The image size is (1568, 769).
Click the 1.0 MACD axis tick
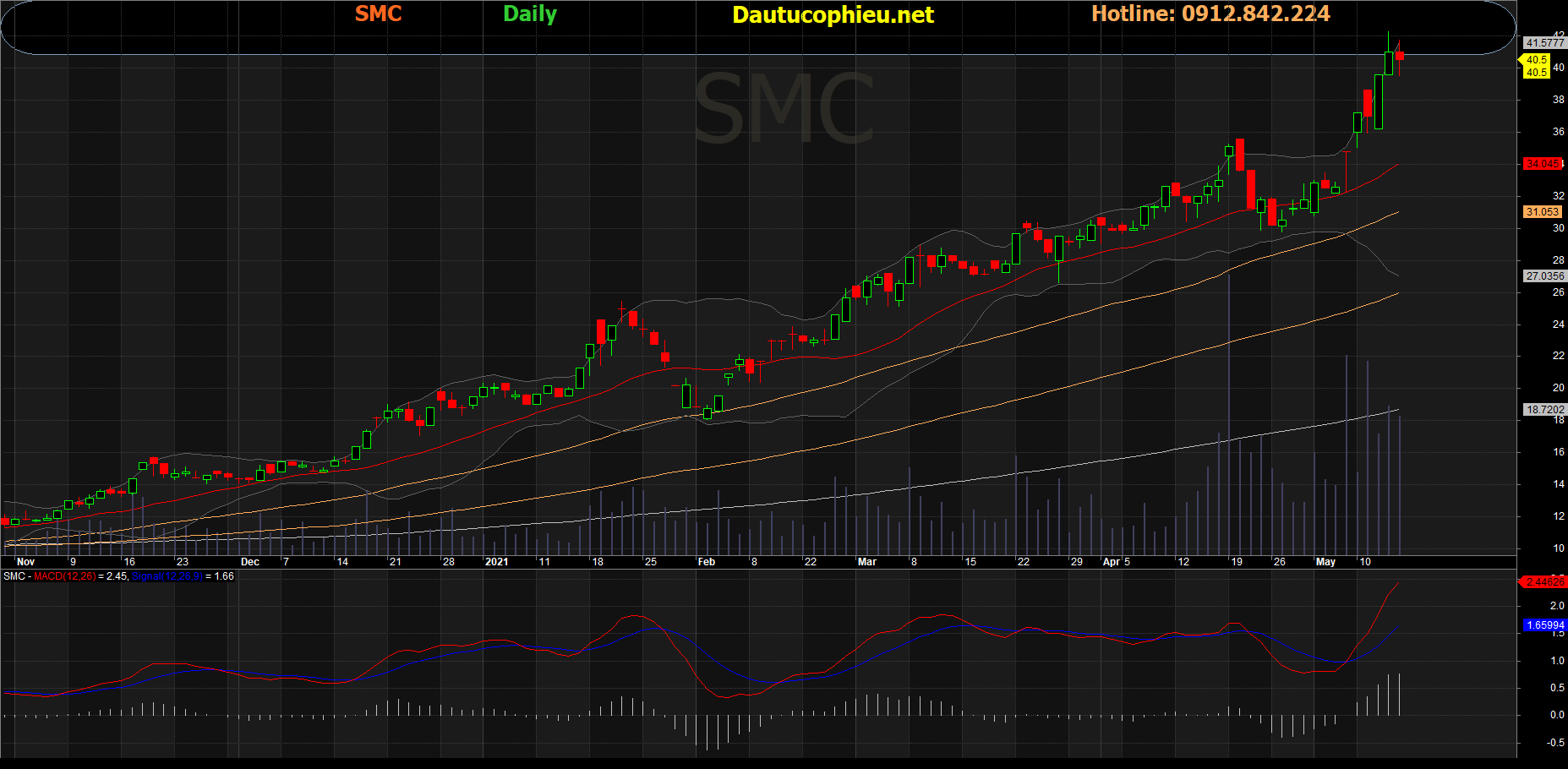[x=1557, y=661]
